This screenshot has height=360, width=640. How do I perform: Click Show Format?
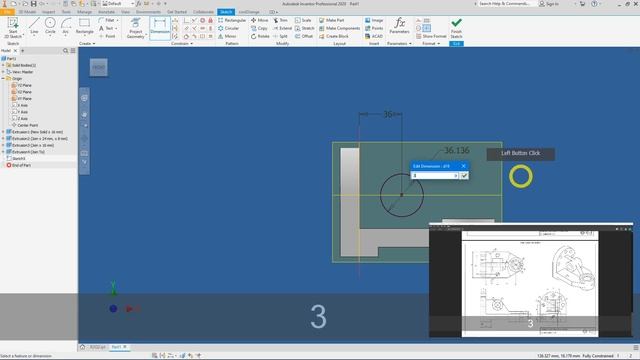coord(431,36)
